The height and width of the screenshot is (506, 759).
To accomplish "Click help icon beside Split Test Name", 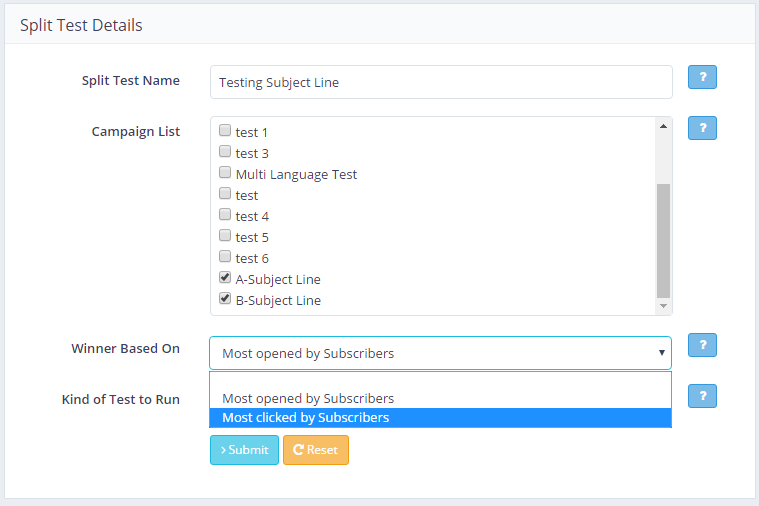I will (702, 78).
